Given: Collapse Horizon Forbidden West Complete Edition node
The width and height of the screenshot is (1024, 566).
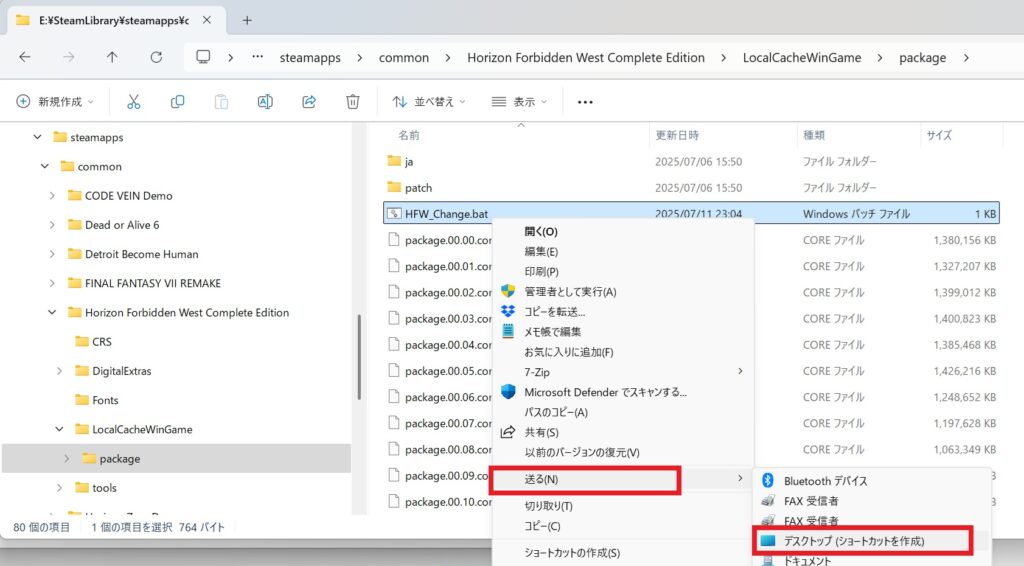Looking at the screenshot, I should pyautogui.click(x=52, y=313).
